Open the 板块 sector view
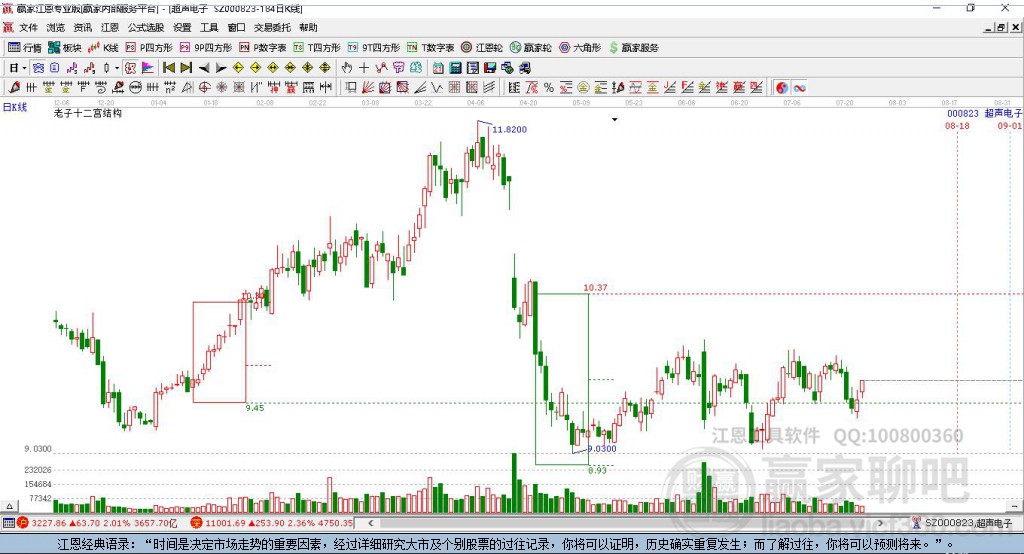1024x554 pixels. point(65,48)
